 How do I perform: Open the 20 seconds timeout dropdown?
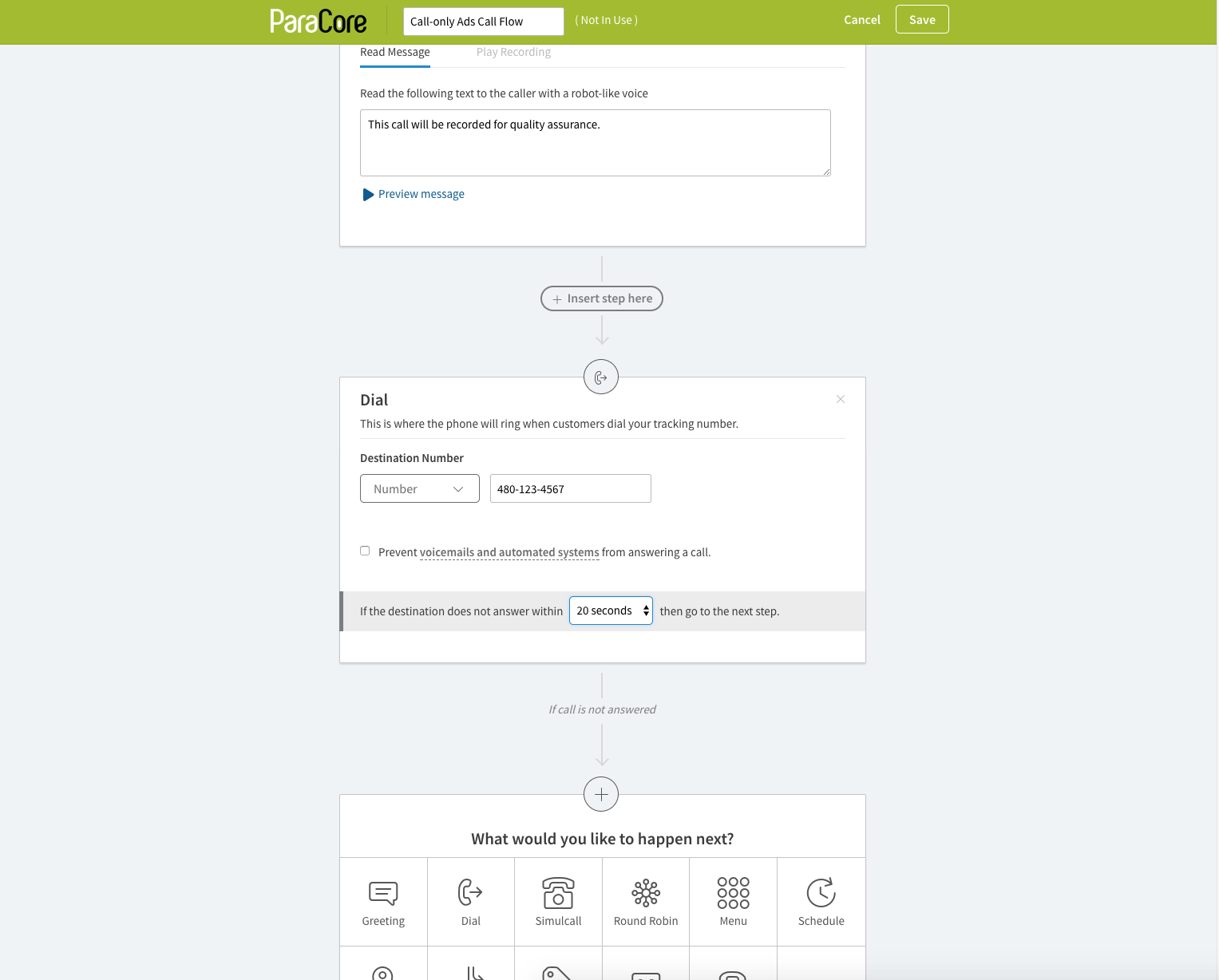[x=611, y=611]
